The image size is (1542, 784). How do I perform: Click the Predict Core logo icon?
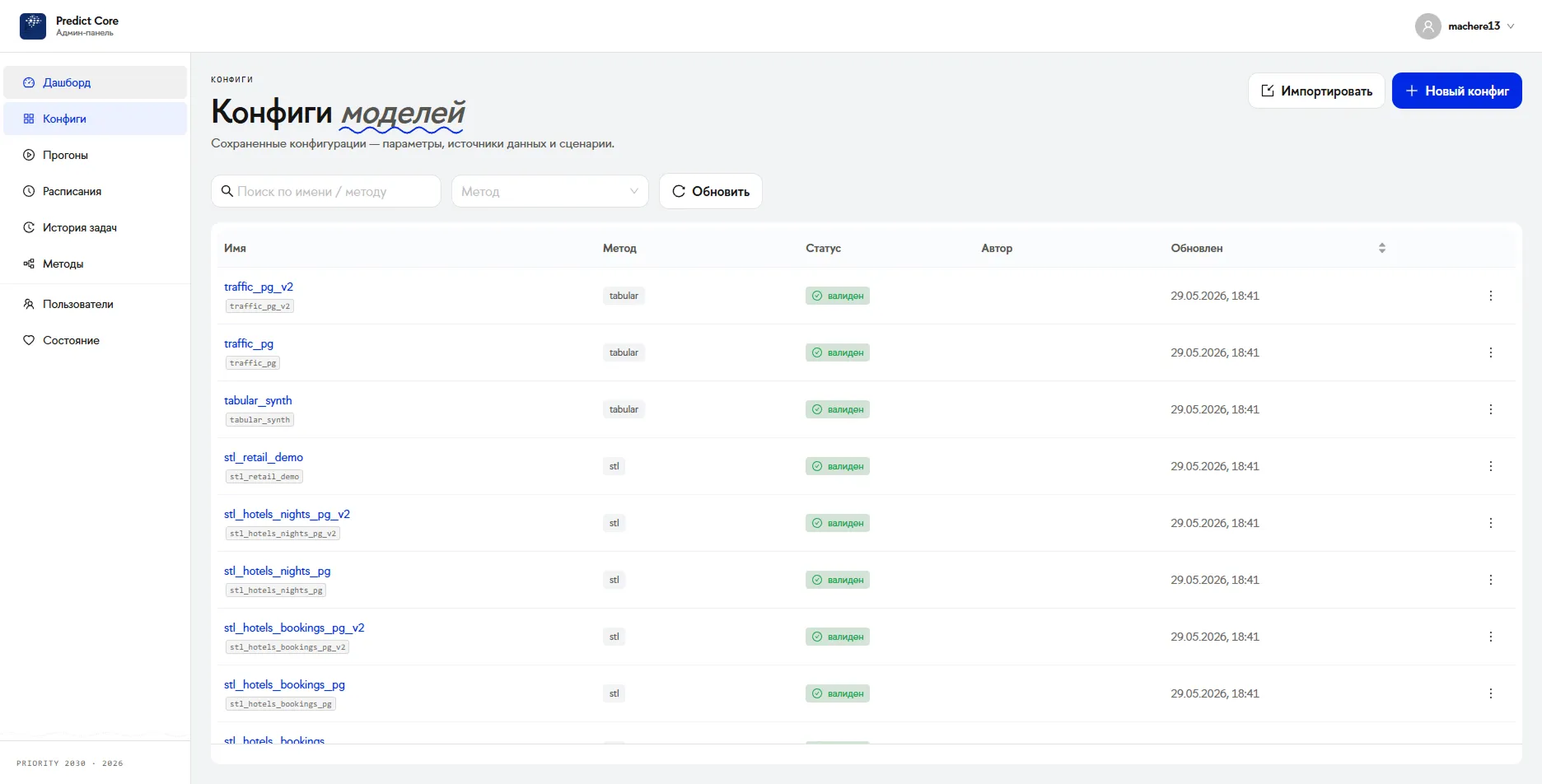click(33, 26)
